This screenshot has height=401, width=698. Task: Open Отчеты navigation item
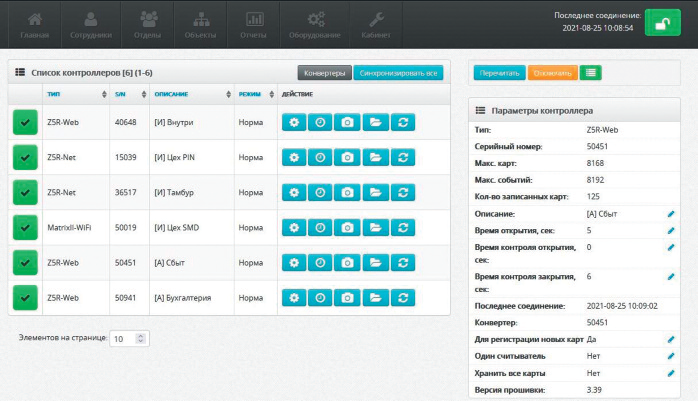[253, 25]
